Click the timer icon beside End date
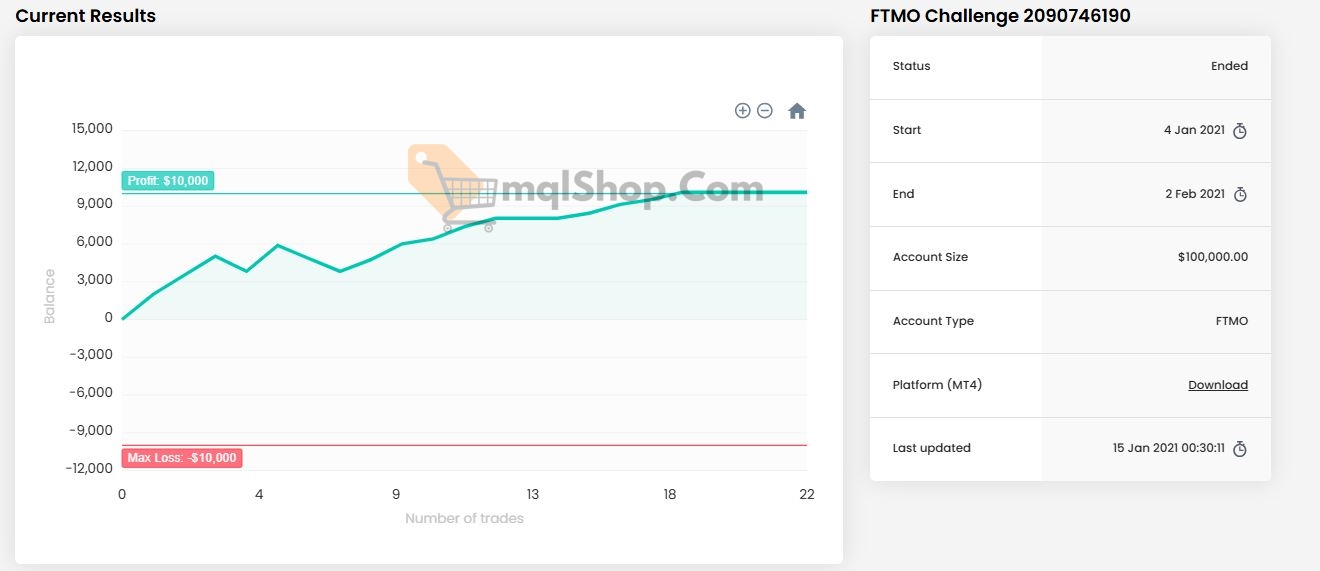The width and height of the screenshot is (1320, 571). tap(1240, 195)
